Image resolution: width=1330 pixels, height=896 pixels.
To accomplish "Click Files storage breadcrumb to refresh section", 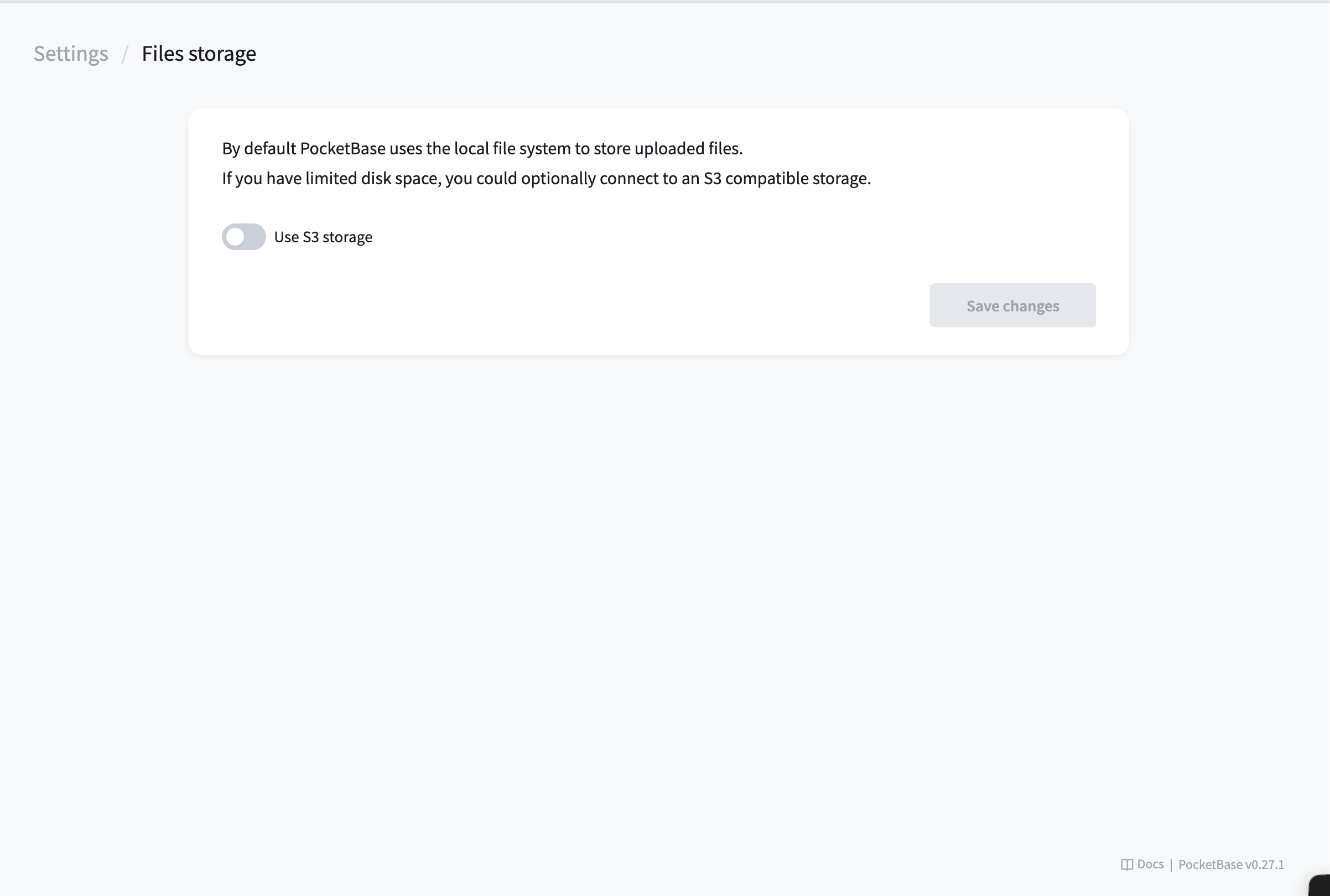I will [x=198, y=54].
